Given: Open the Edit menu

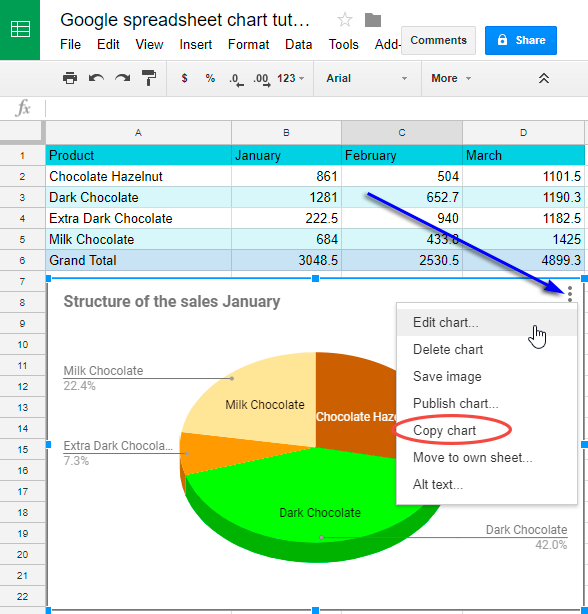Looking at the screenshot, I should pos(108,45).
